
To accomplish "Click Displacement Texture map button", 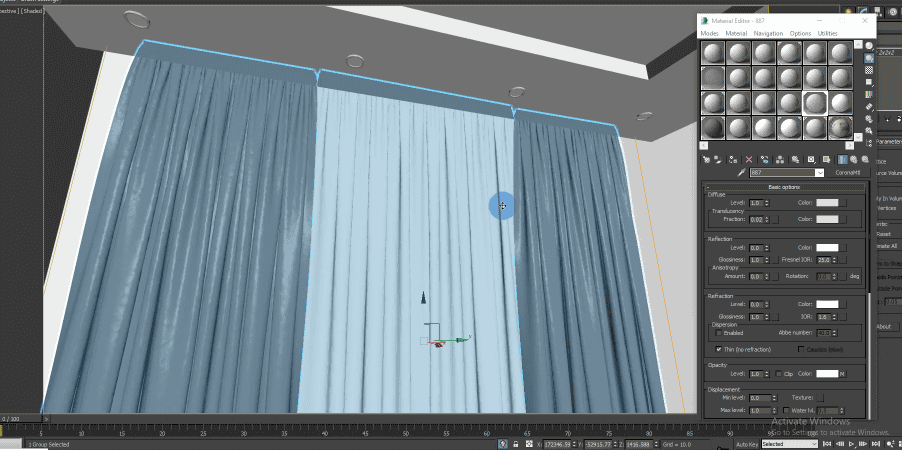I will pos(820,398).
